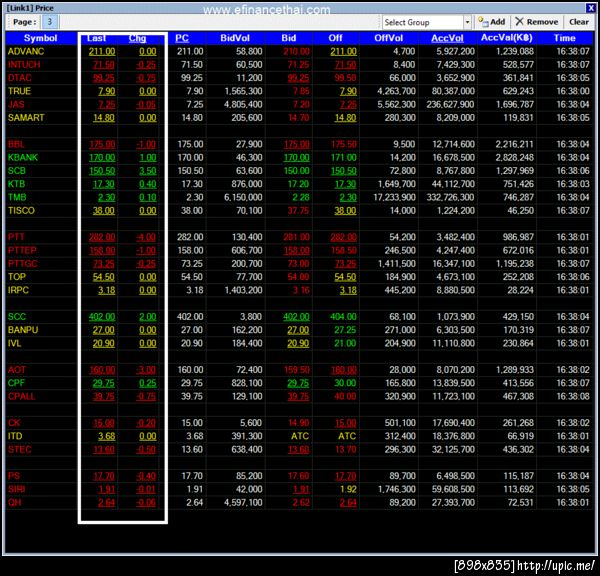Image resolution: width=600 pixels, height=576 pixels.
Task: Close the Price window
Action: (x=590, y=8)
